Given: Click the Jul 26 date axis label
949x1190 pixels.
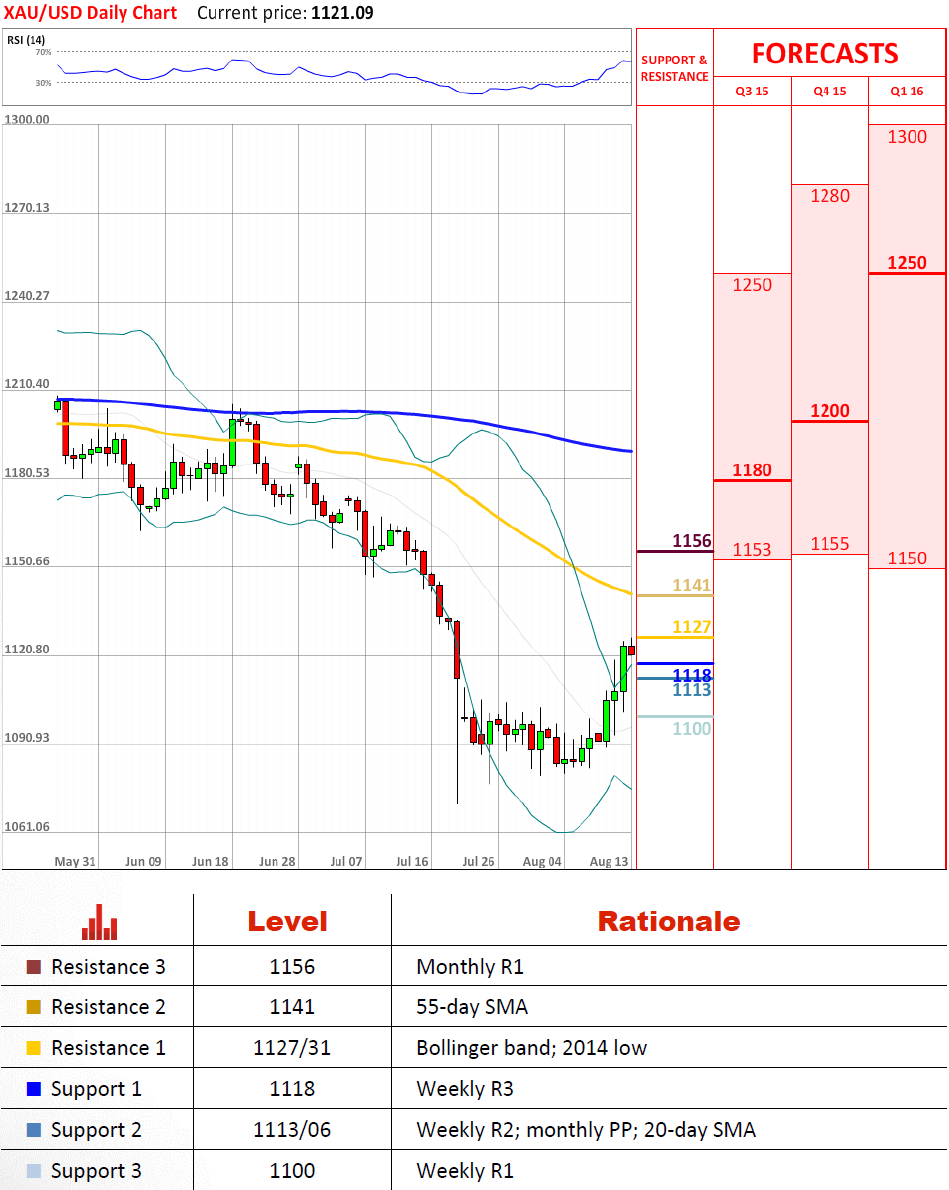Looking at the screenshot, I should pyautogui.click(x=478, y=861).
